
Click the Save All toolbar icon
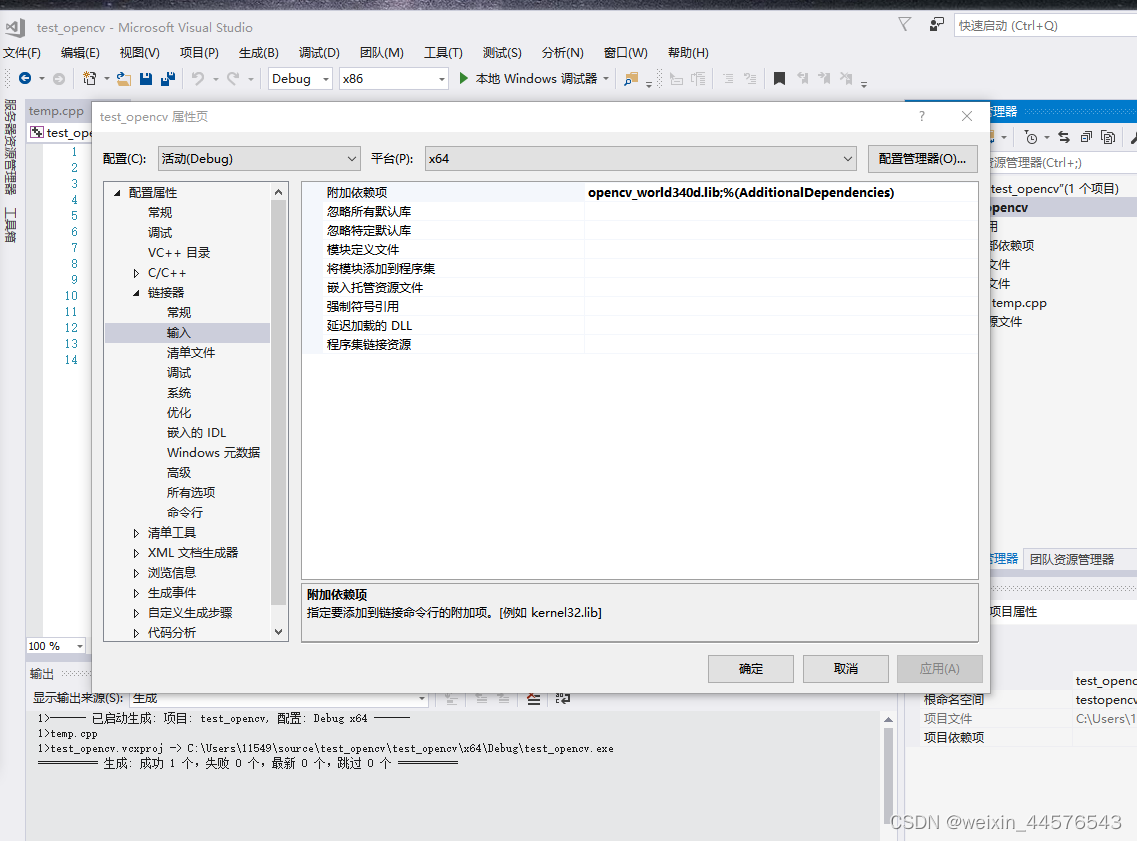pyautogui.click(x=168, y=78)
